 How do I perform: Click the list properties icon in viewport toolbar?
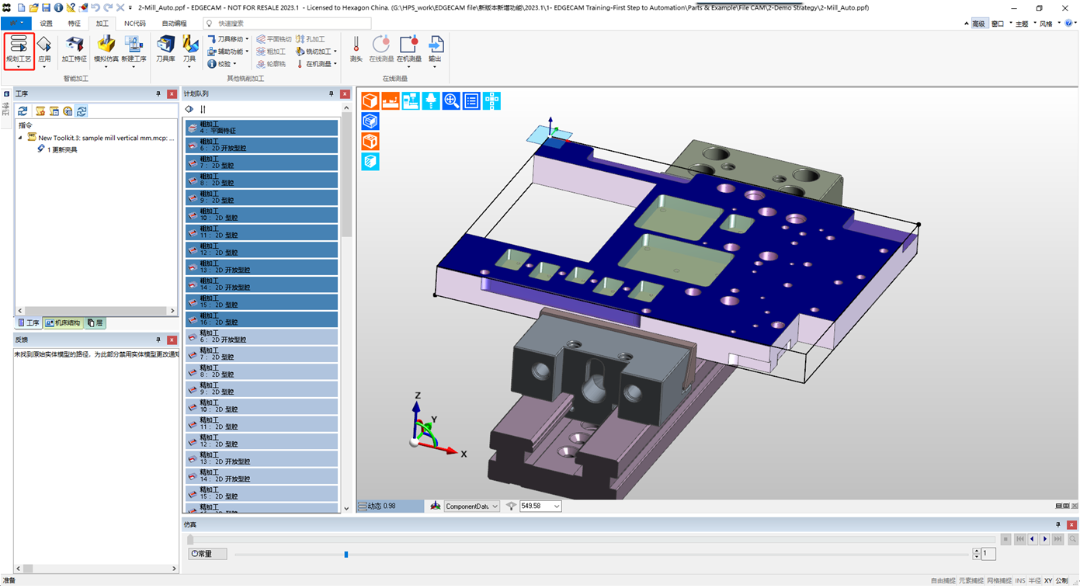pos(471,101)
